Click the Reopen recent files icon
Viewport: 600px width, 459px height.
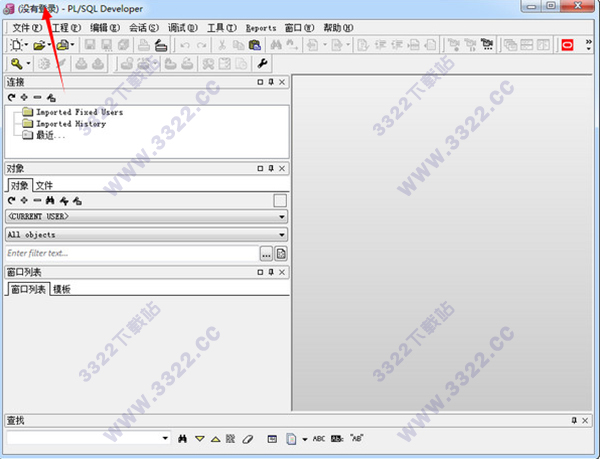pyautogui.click(x=63, y=45)
